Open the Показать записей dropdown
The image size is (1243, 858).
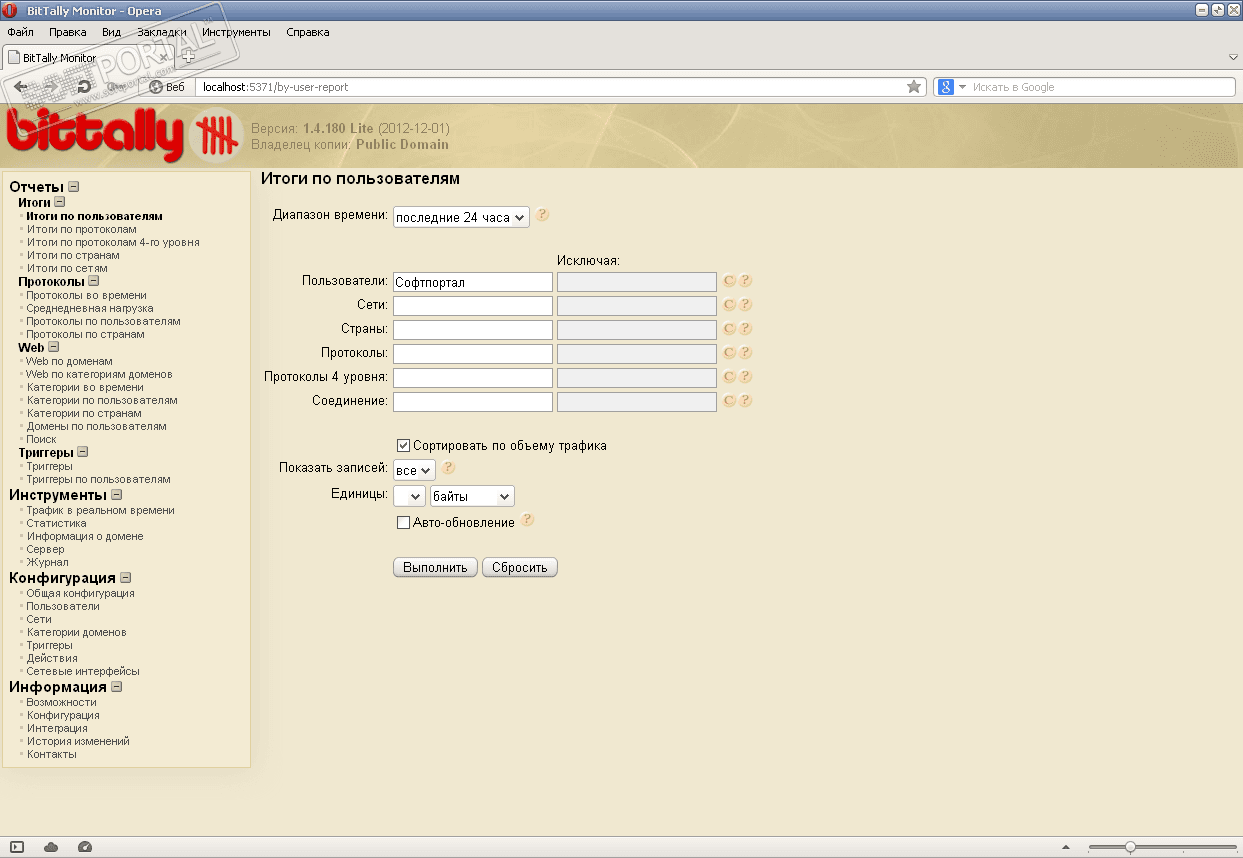(x=414, y=470)
